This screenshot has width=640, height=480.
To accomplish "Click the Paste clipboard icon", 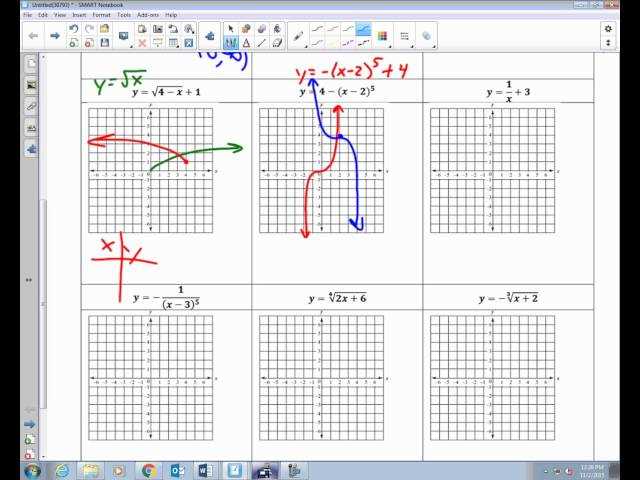I will tap(142, 29).
